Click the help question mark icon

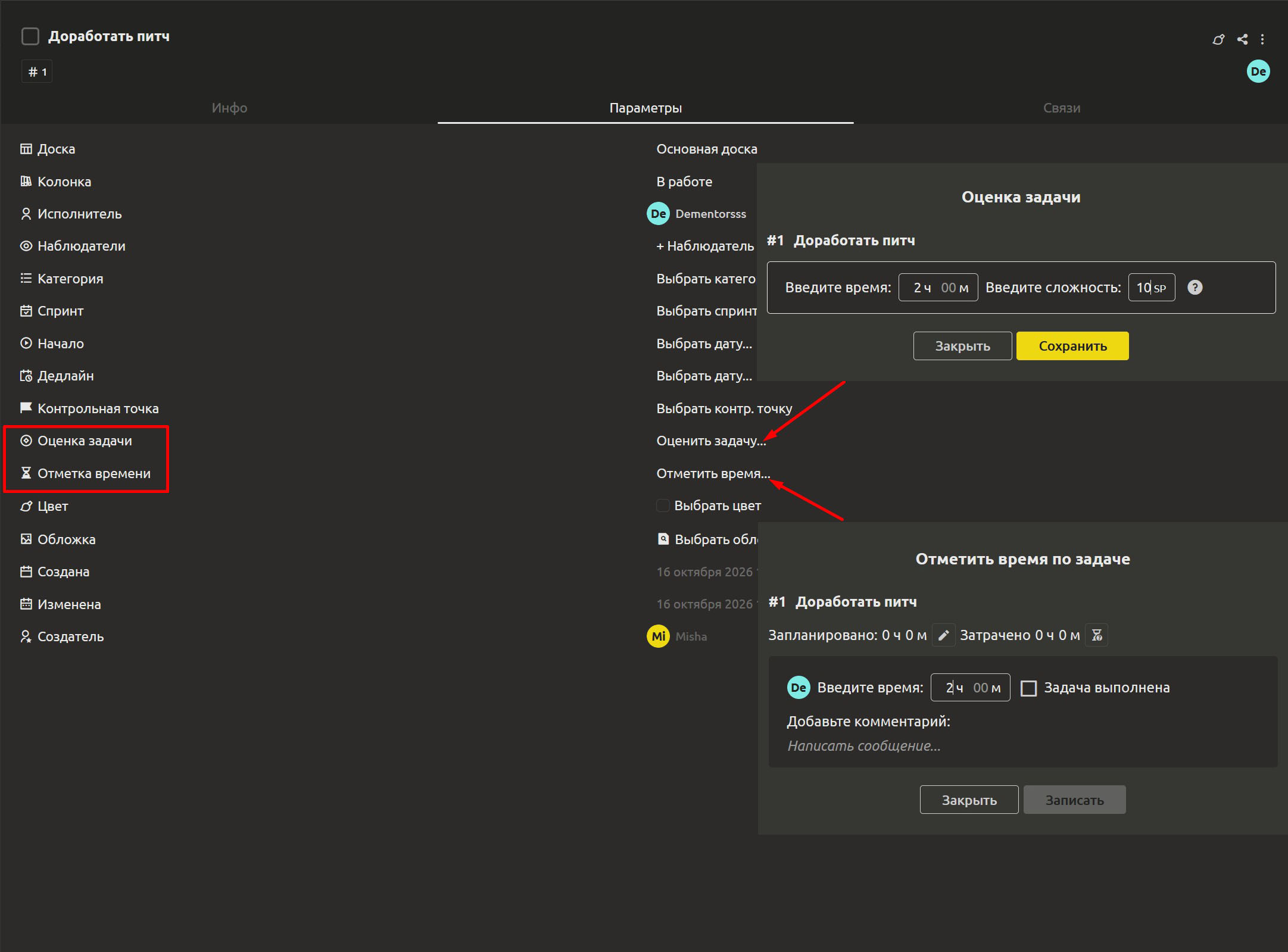click(x=1195, y=288)
